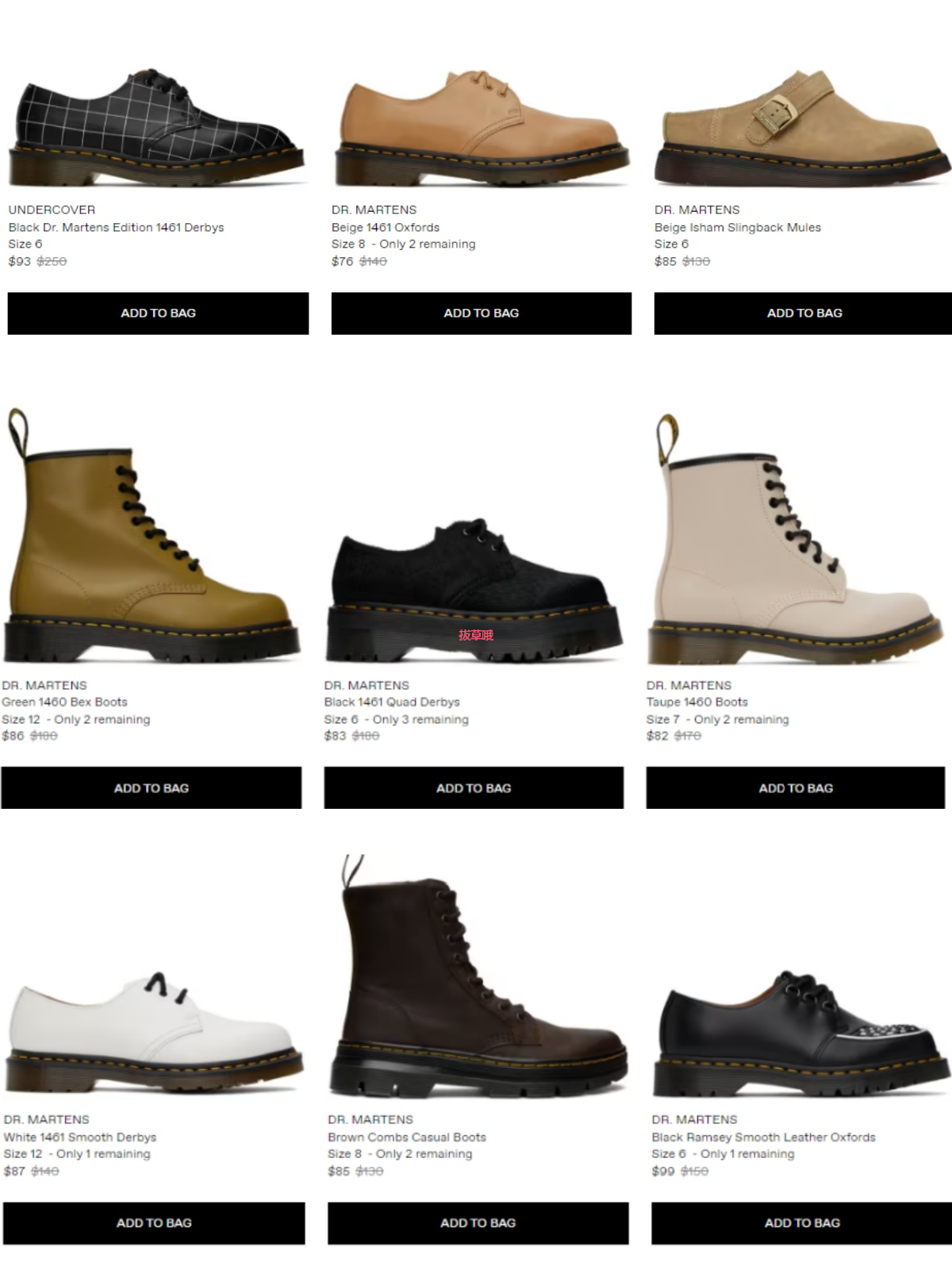Add Brown Combs Casual Boots to bag

point(478,1222)
